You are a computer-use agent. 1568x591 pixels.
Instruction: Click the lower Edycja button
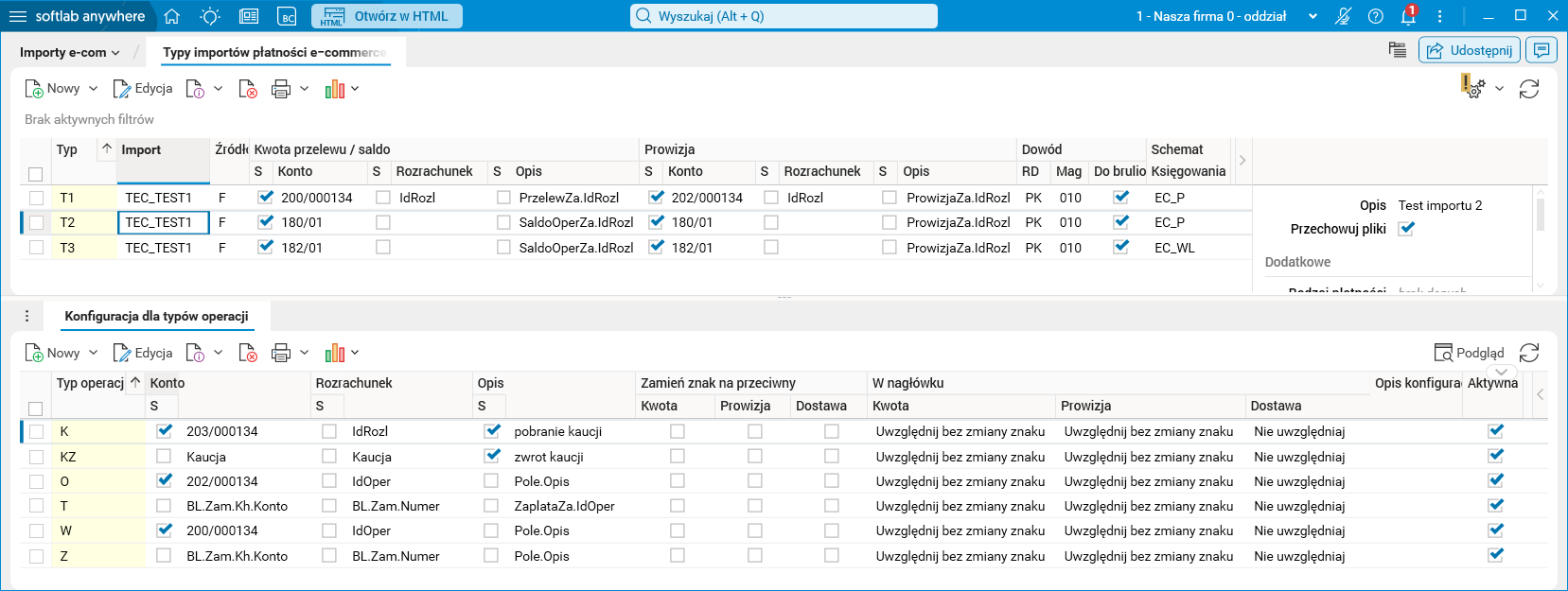pos(143,353)
